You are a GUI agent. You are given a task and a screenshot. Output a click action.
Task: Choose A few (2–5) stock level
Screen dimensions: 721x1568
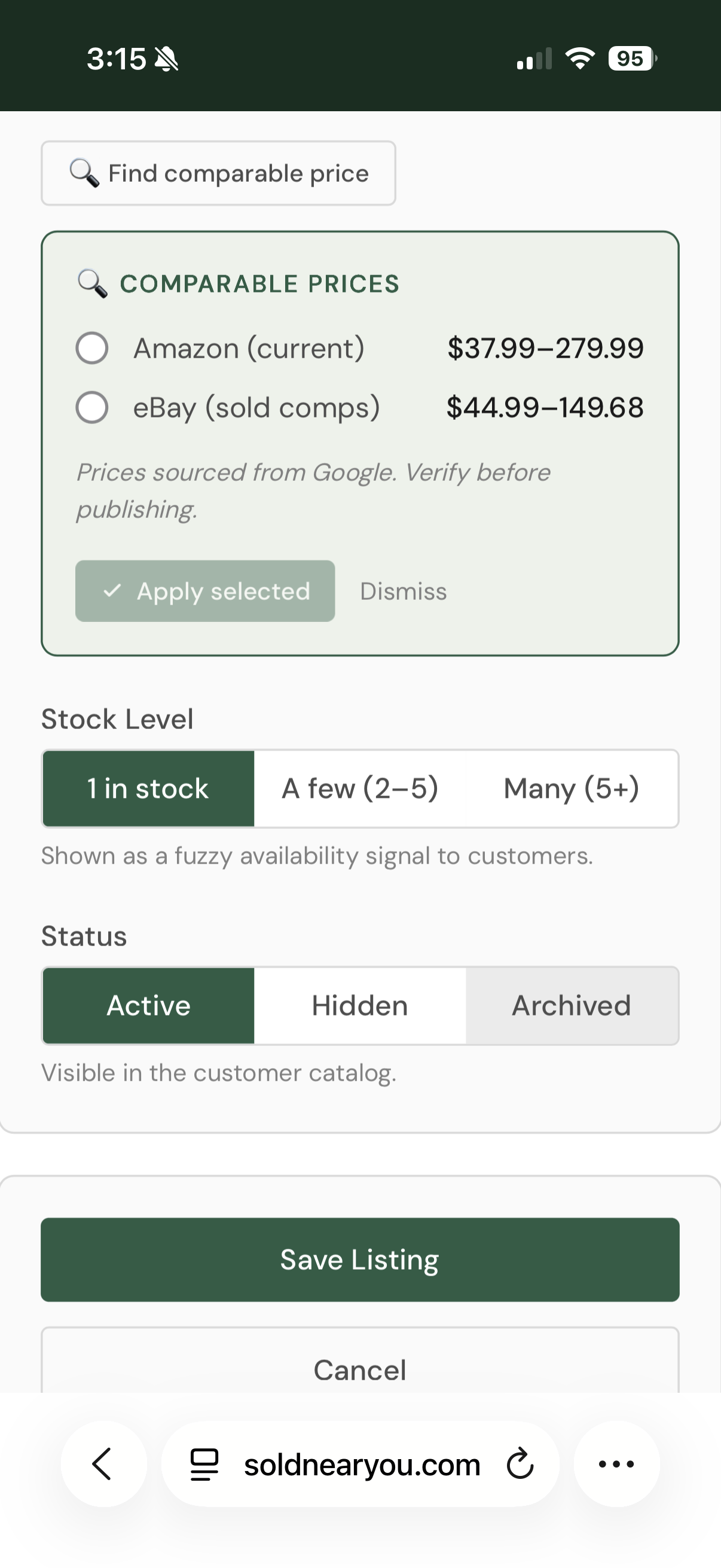point(359,789)
